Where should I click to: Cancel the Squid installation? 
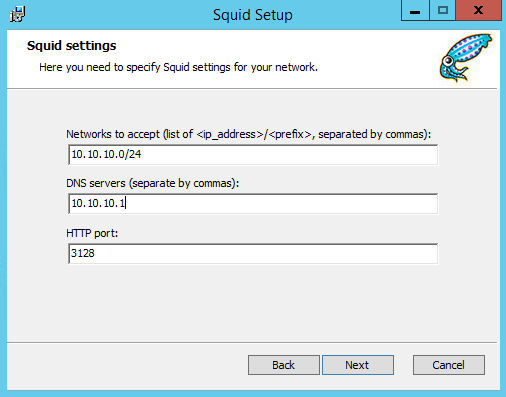click(x=449, y=365)
